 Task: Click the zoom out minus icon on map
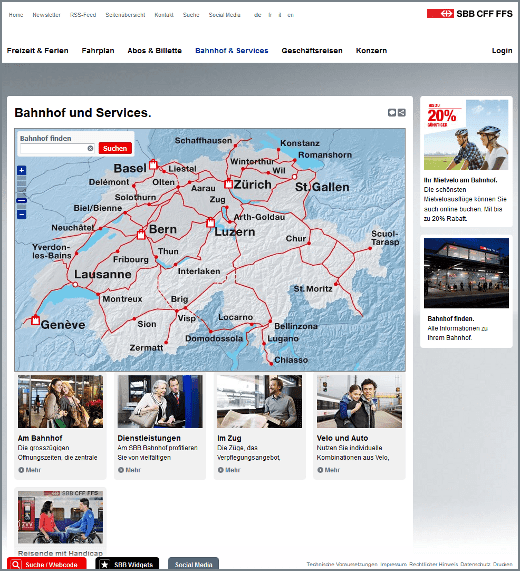click(21, 214)
